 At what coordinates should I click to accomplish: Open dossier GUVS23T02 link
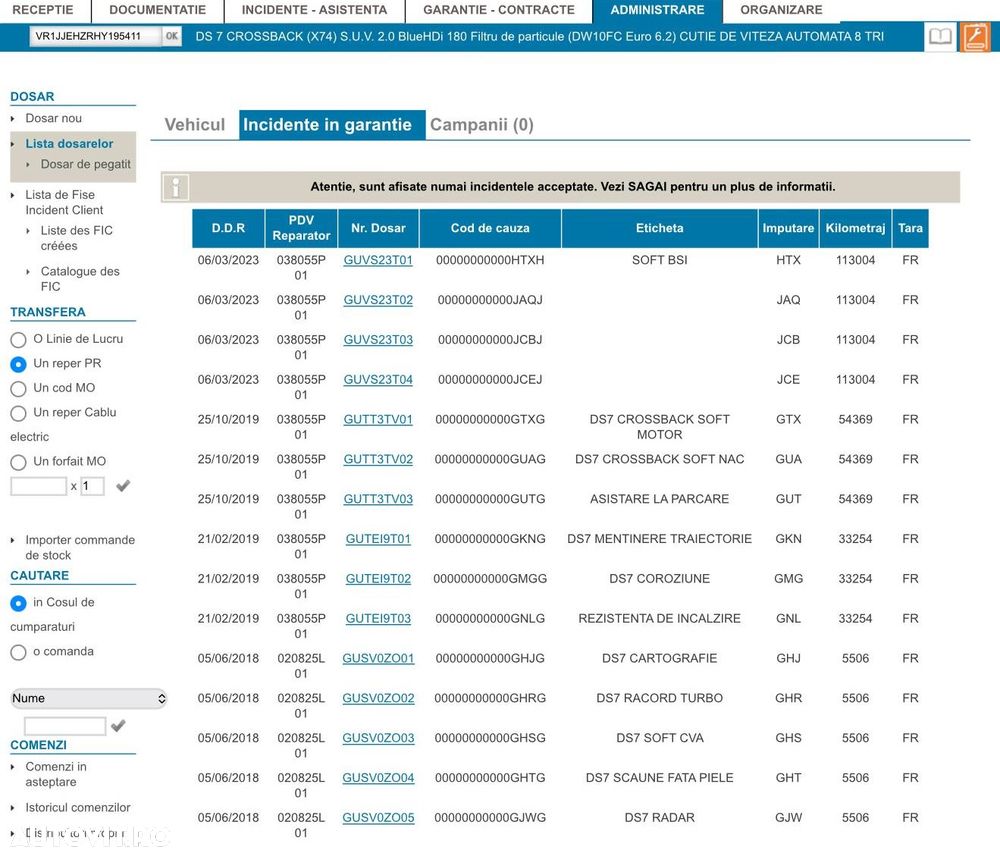378,300
